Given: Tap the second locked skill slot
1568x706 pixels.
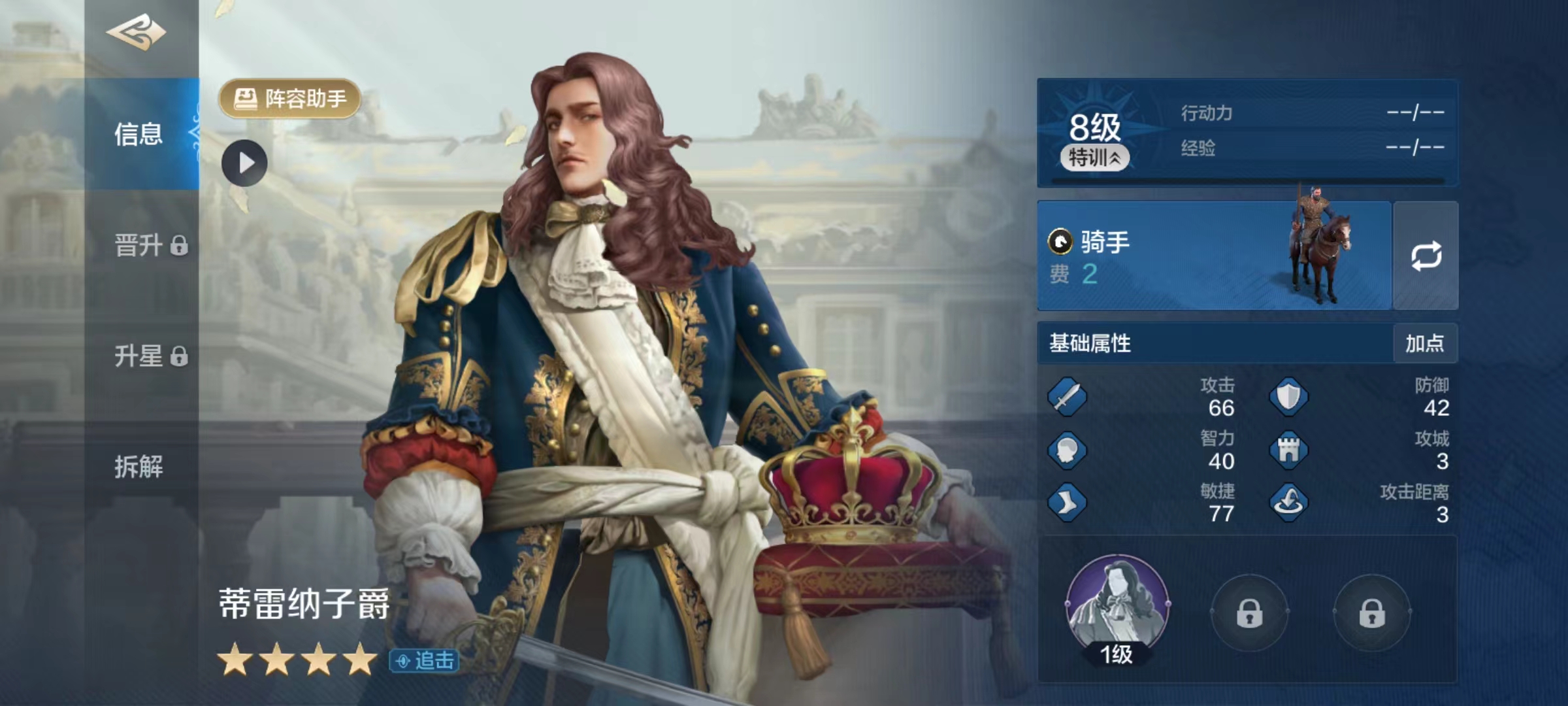Looking at the screenshot, I should click(1249, 613).
